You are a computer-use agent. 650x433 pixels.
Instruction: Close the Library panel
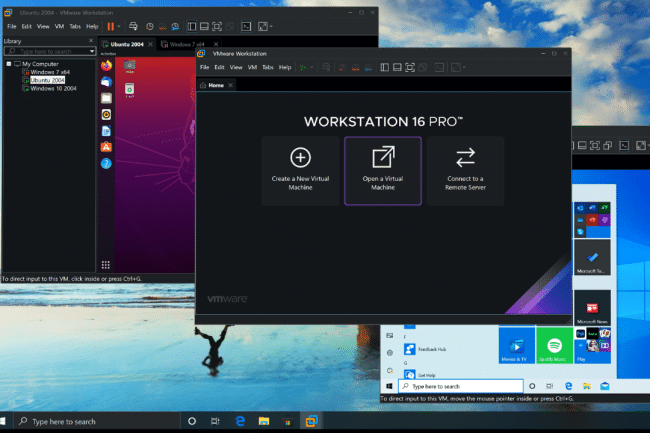(x=91, y=41)
